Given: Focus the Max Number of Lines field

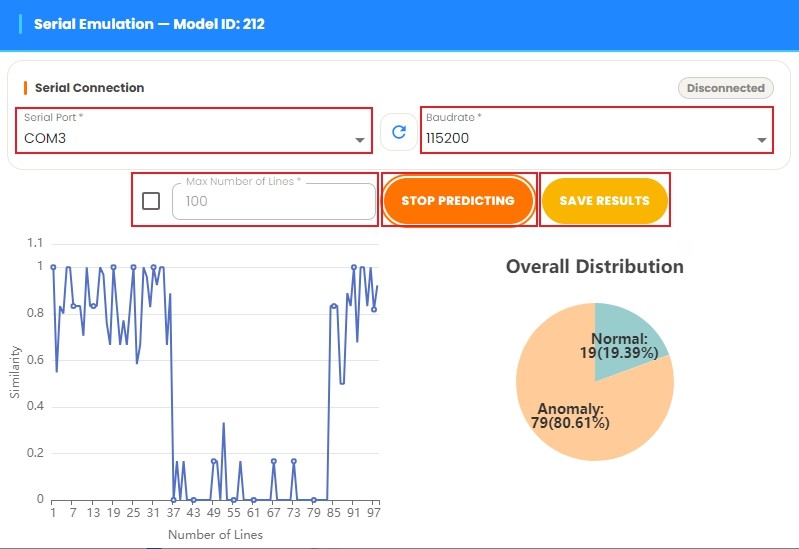Looking at the screenshot, I should [x=274, y=201].
